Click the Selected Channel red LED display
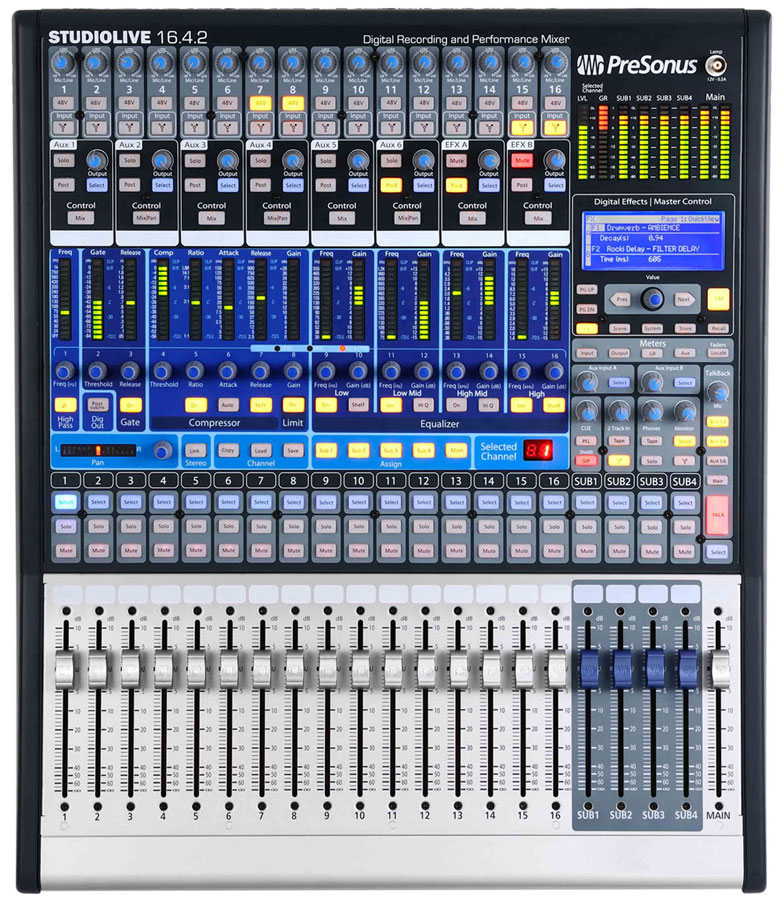The height and width of the screenshot is (900, 783). point(538,451)
